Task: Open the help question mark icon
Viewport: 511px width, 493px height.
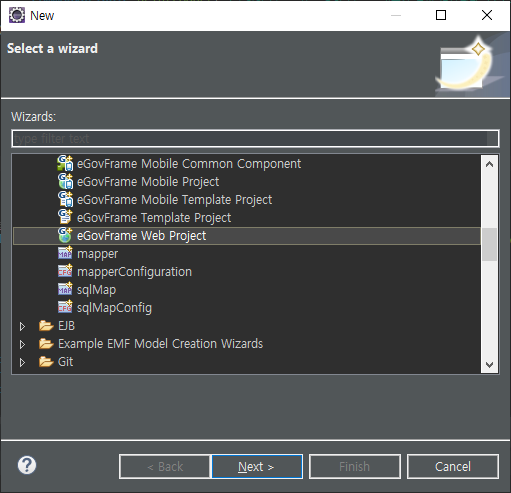Action: (27, 465)
